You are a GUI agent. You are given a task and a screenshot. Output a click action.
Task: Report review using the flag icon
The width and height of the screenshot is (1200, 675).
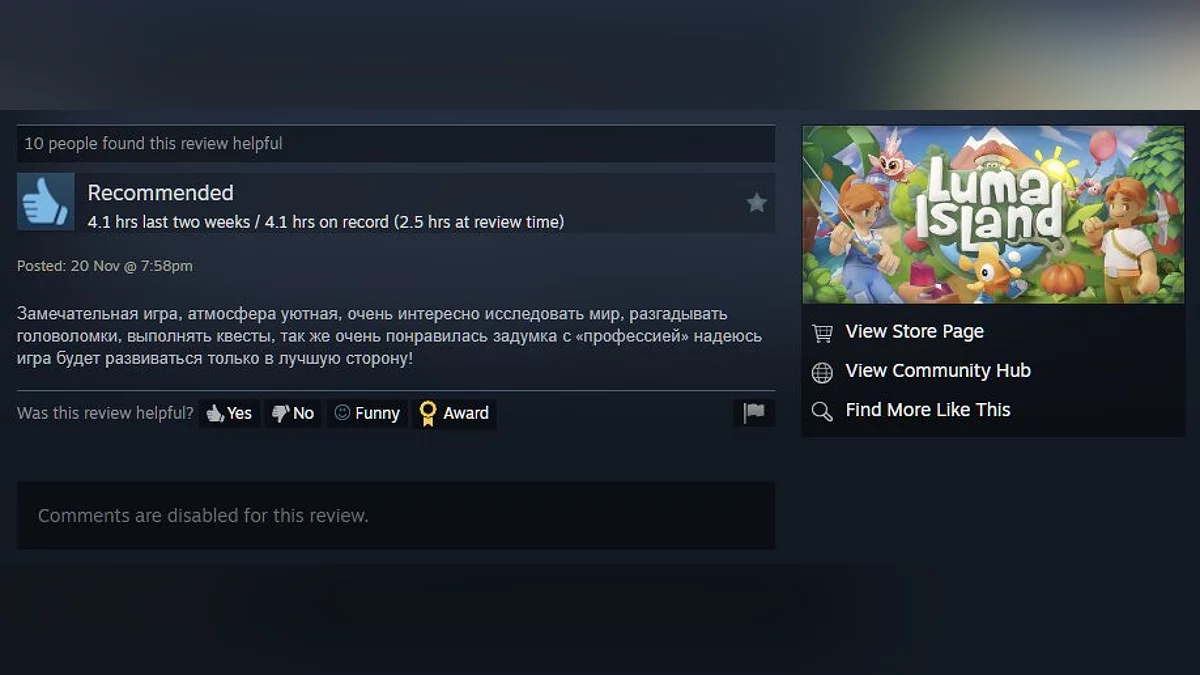[x=754, y=413]
